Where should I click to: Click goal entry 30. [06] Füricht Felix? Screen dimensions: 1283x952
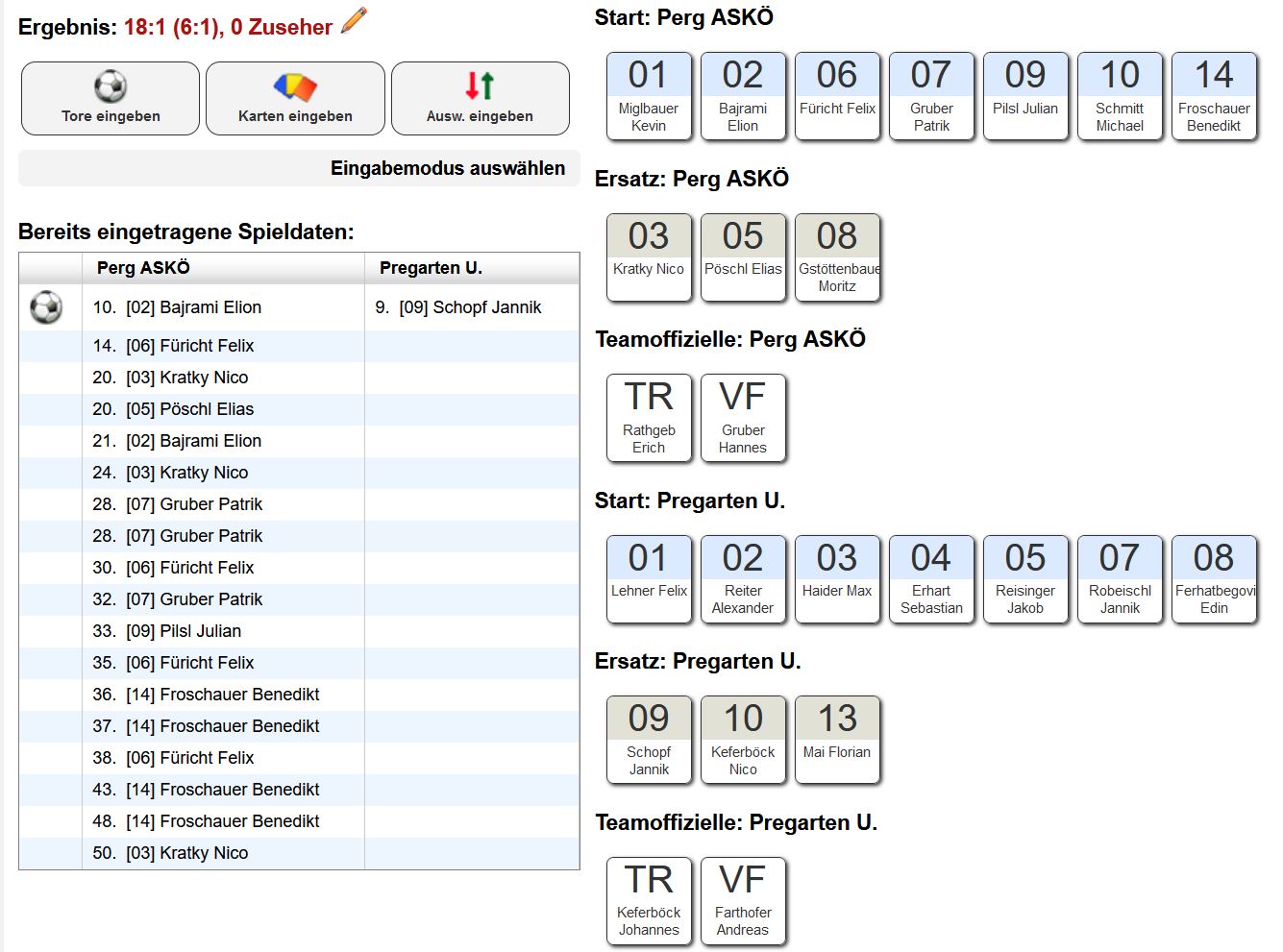173,568
